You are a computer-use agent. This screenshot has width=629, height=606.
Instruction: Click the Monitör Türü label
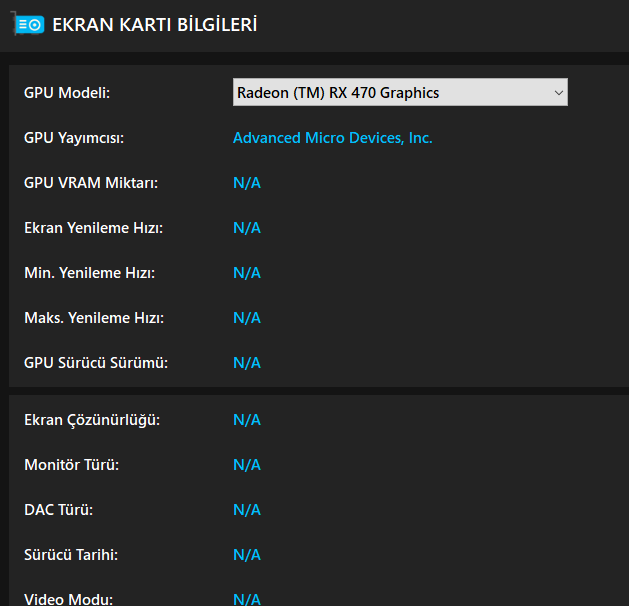pyautogui.click(x=71, y=465)
